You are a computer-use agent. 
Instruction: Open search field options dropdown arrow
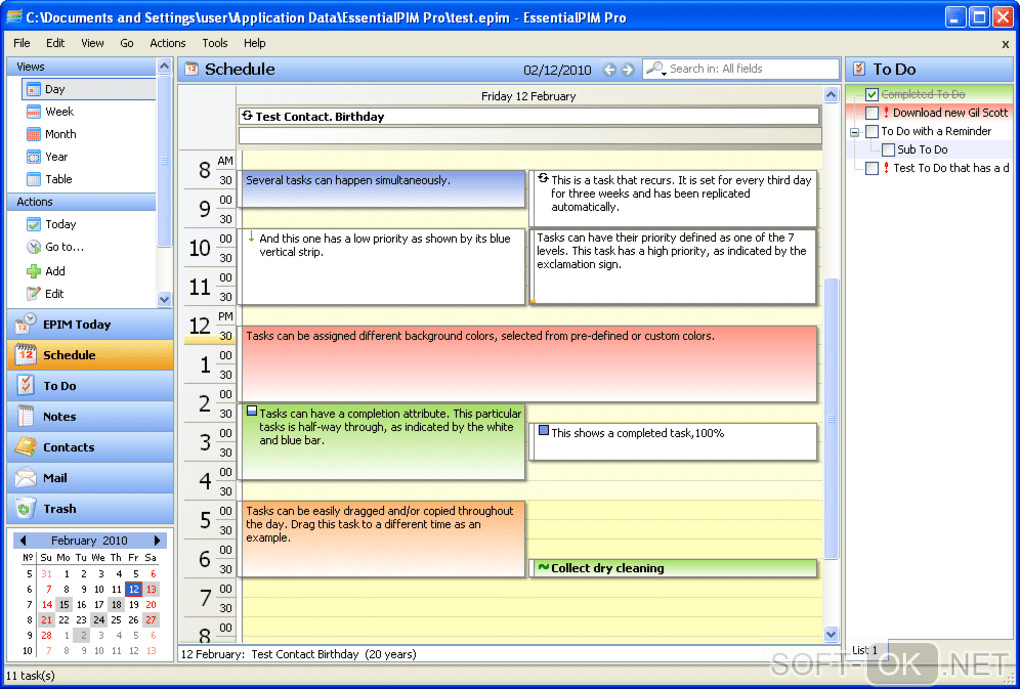tap(664, 74)
